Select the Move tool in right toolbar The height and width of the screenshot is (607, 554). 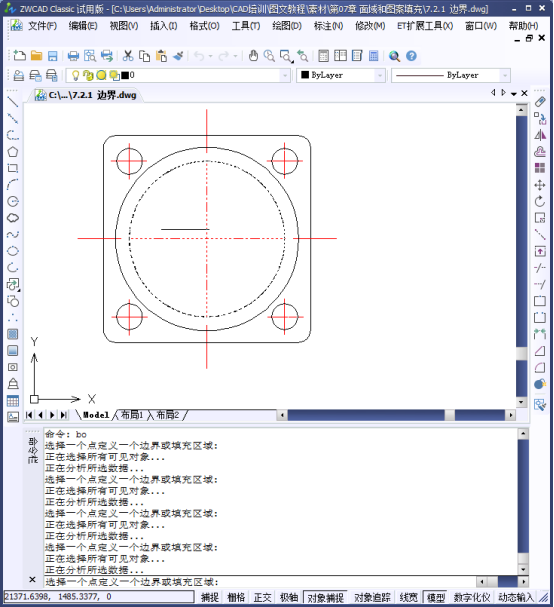tap(540, 185)
